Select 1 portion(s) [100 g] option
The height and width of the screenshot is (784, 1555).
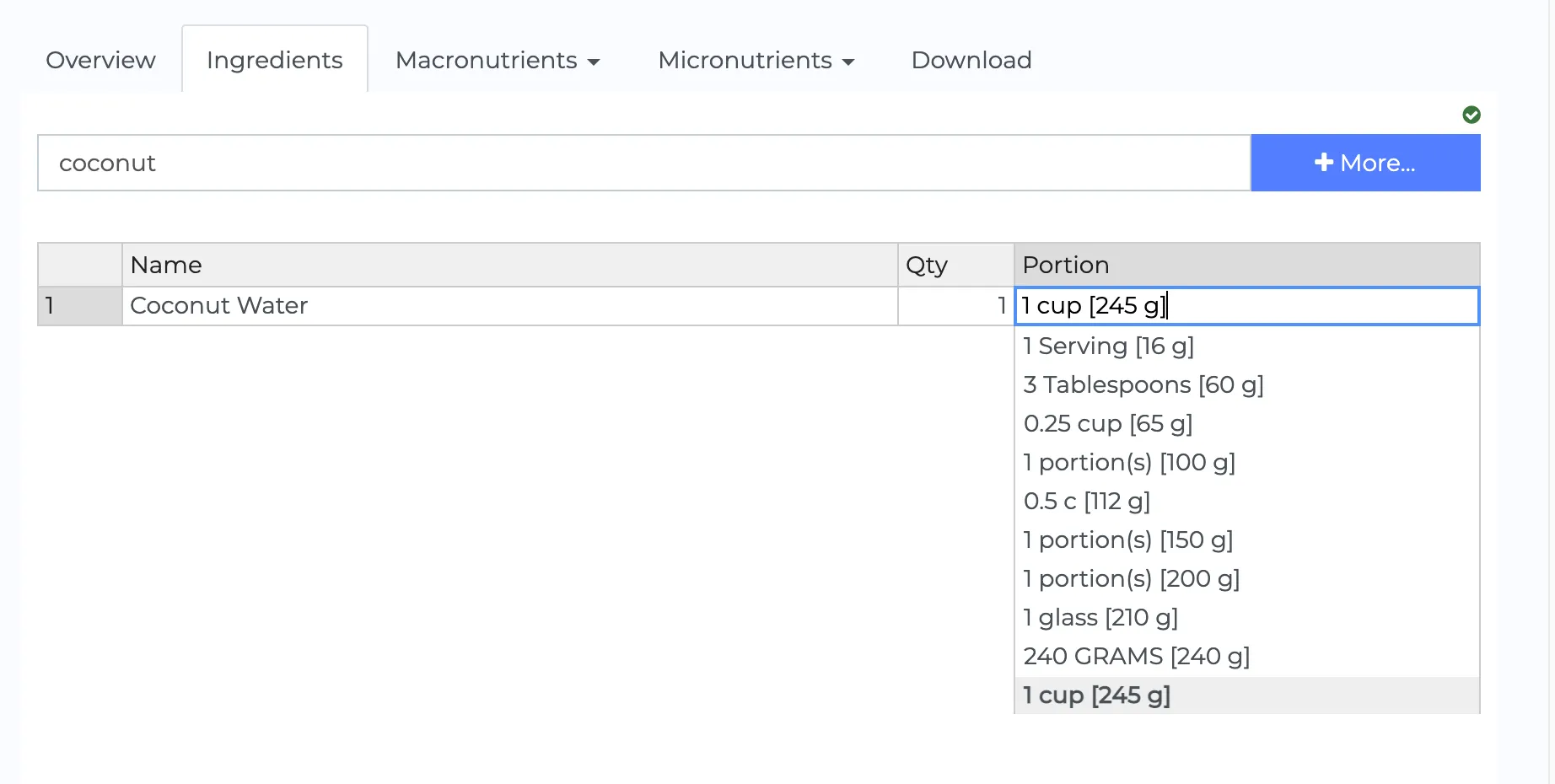pyautogui.click(x=1128, y=462)
